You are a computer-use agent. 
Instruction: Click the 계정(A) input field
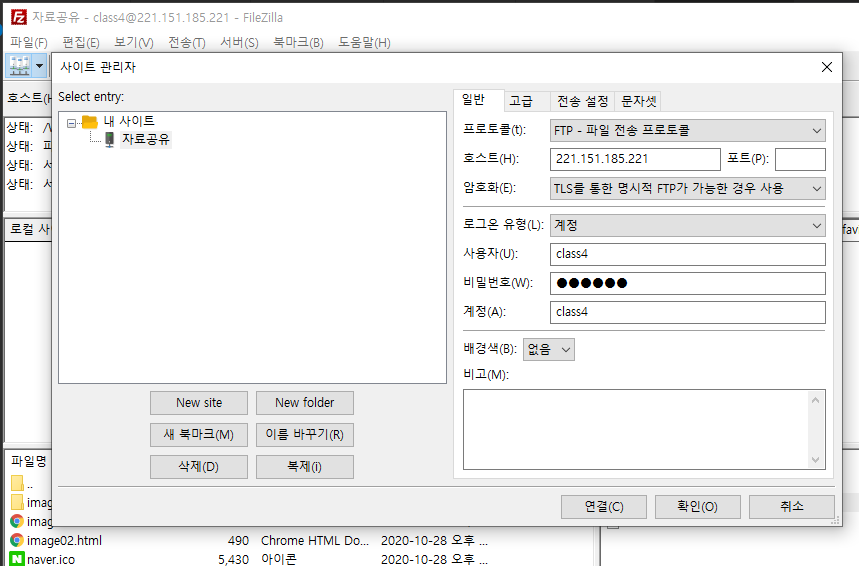(688, 312)
